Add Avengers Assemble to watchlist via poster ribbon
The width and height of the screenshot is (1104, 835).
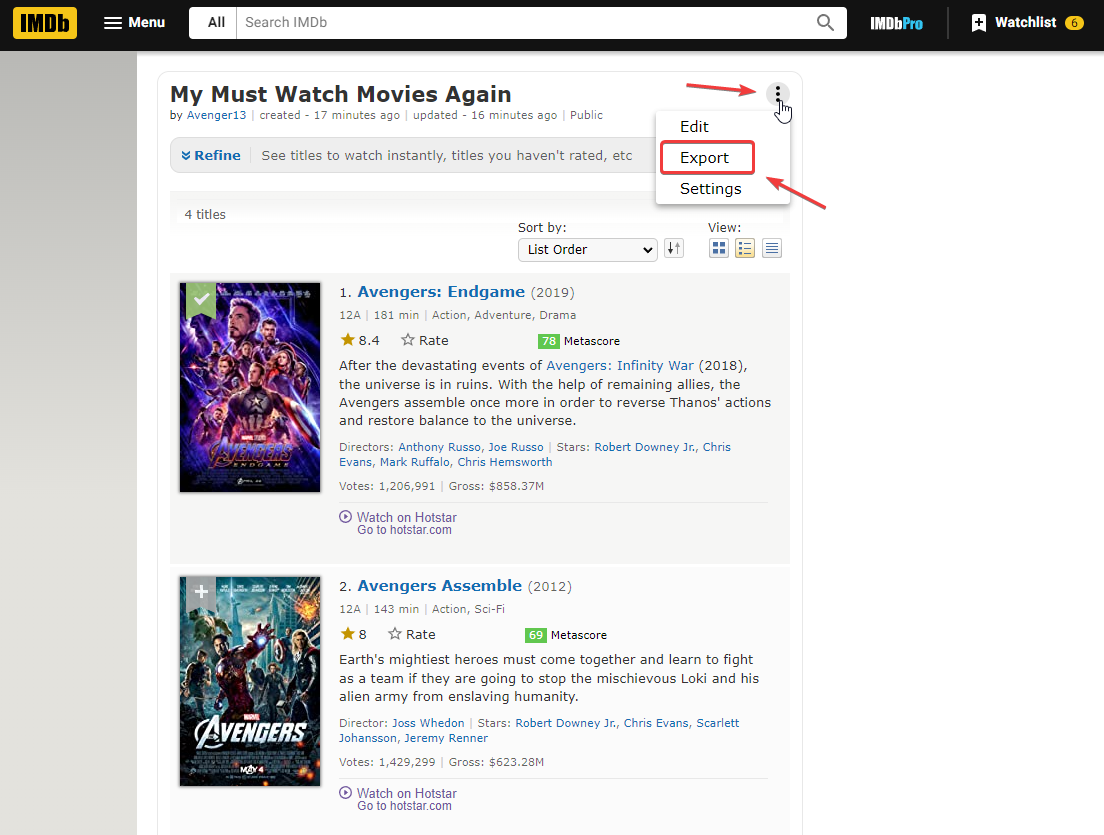(201, 592)
